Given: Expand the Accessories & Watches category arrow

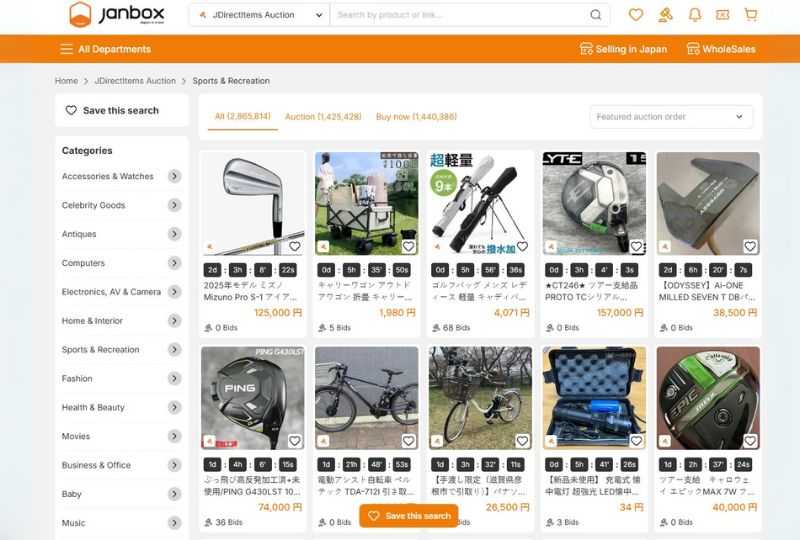Looking at the screenshot, I should pos(174,176).
